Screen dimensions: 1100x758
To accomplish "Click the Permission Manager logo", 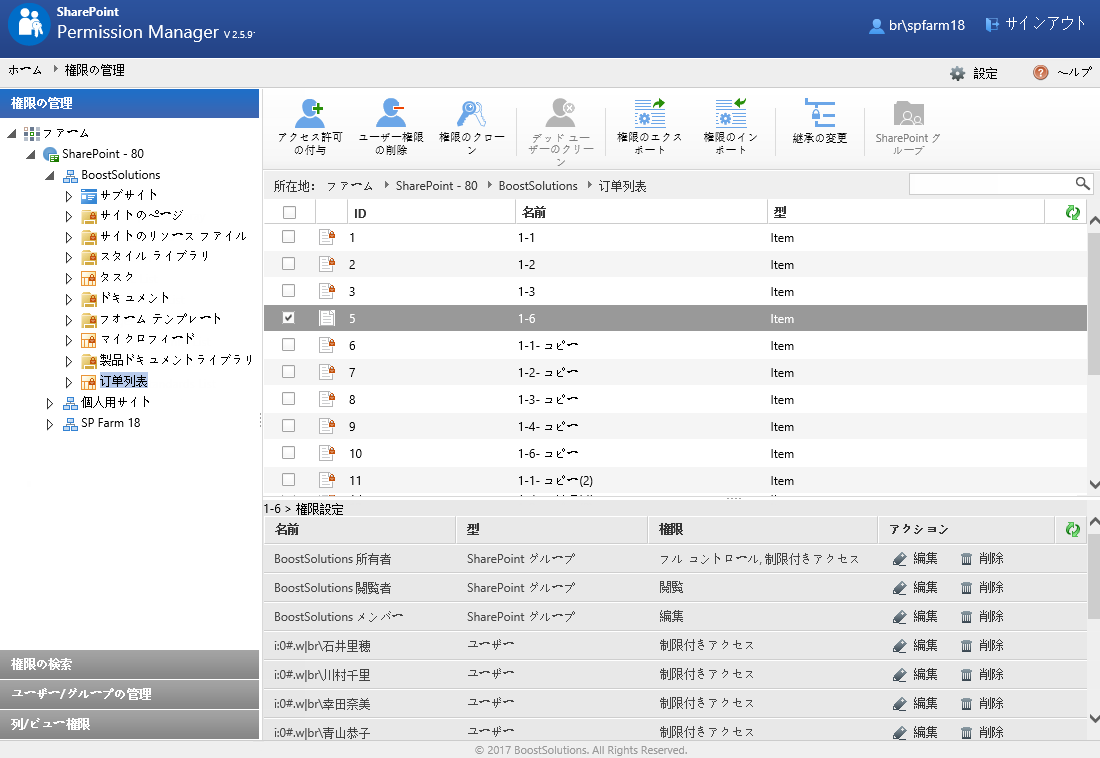I will (x=29, y=25).
